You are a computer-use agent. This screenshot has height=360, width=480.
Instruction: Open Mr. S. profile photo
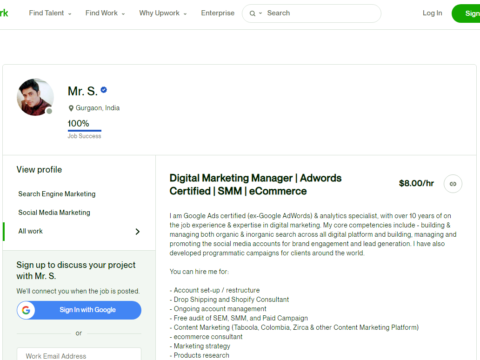[x=35, y=97]
